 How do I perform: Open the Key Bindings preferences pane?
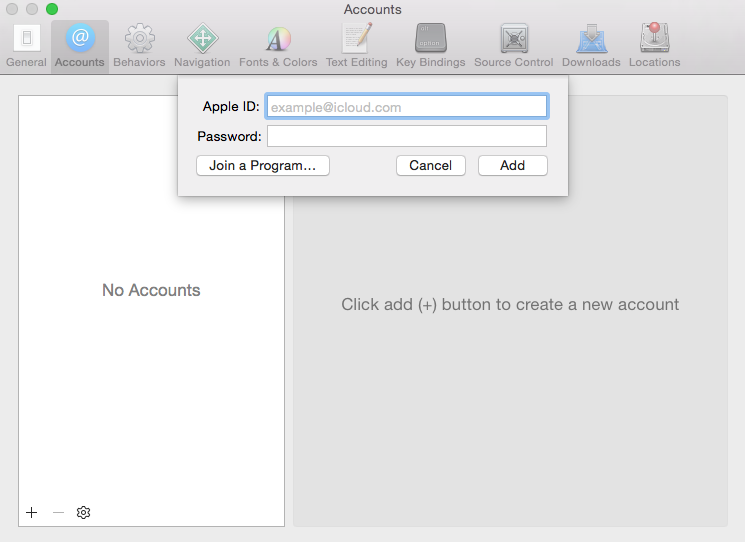pos(430,47)
